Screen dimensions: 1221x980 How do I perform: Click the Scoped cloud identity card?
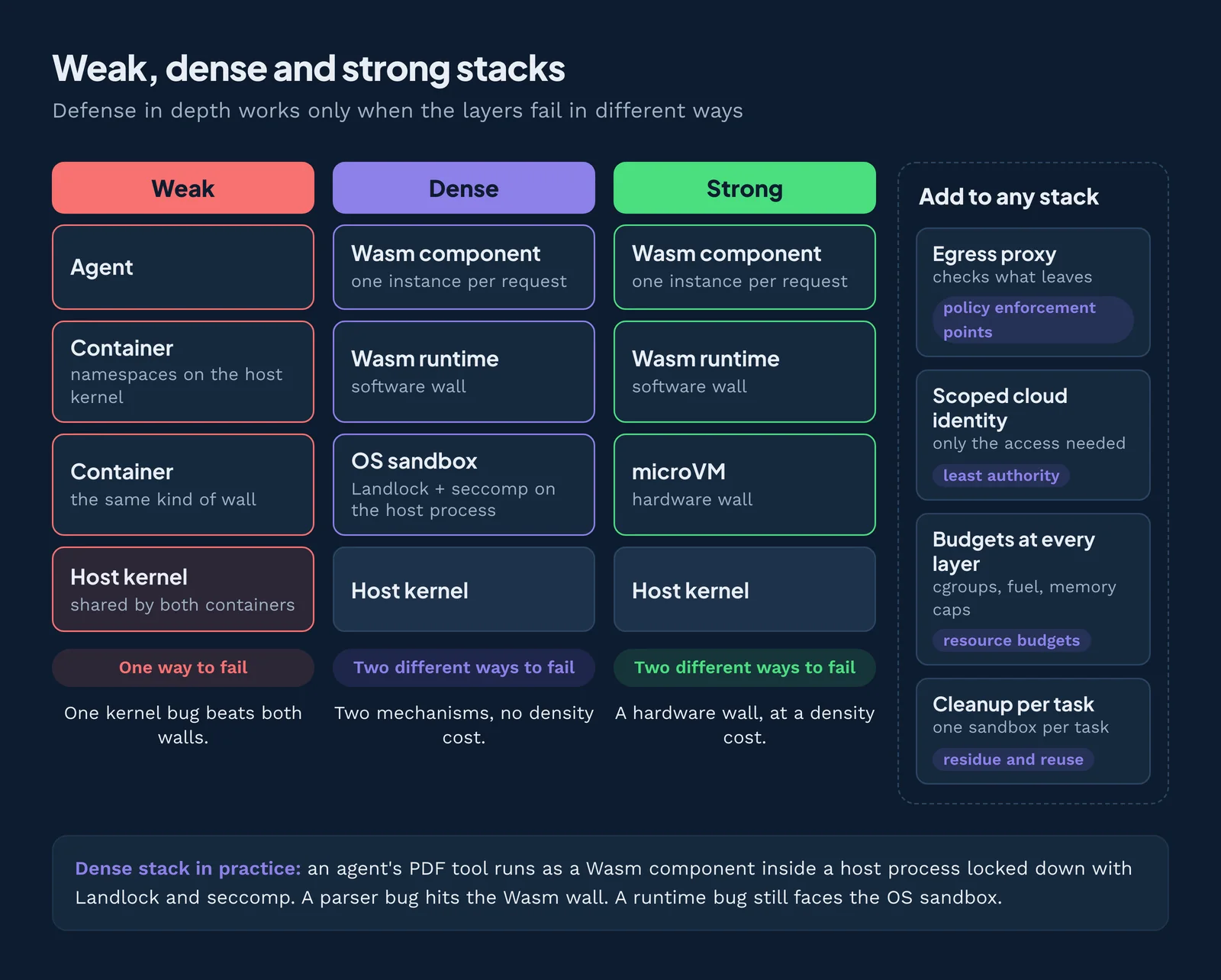(1033, 435)
